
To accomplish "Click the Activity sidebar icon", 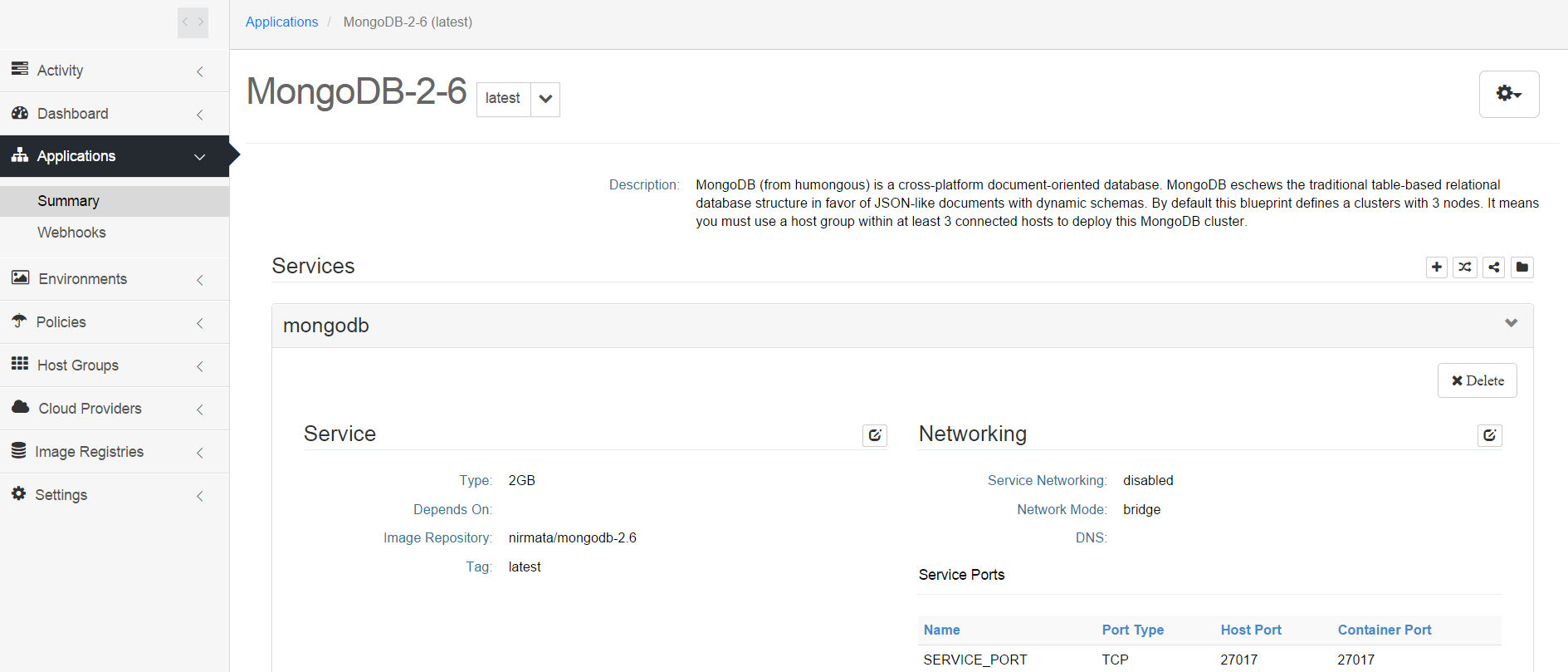I will [x=20, y=69].
